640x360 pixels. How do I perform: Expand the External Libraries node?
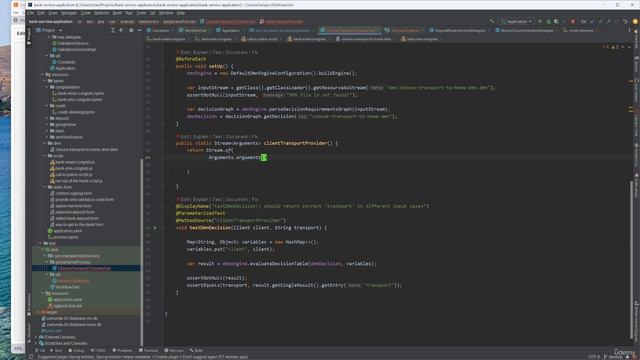36,337
